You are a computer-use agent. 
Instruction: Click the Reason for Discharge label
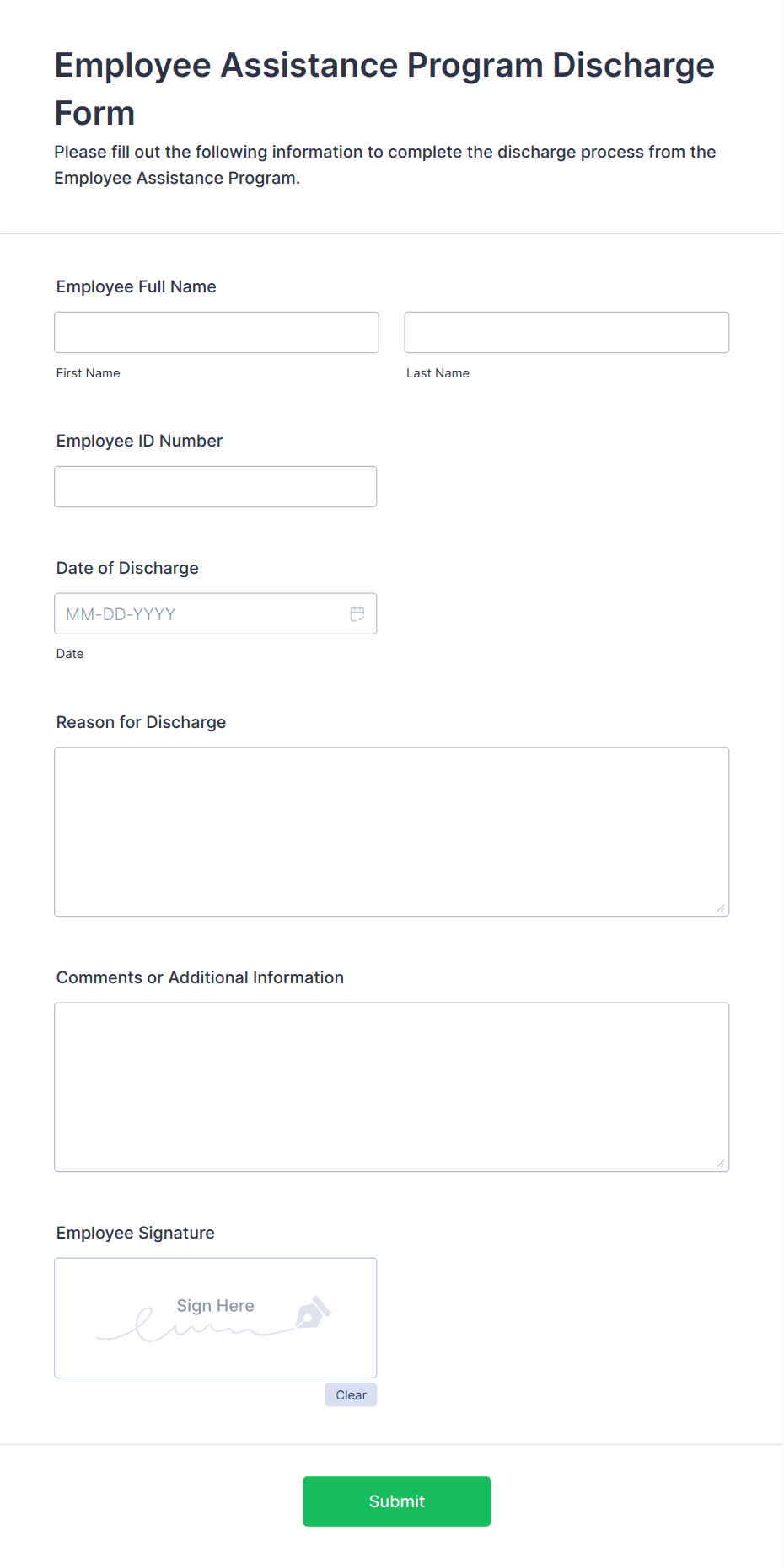pyautogui.click(x=141, y=722)
